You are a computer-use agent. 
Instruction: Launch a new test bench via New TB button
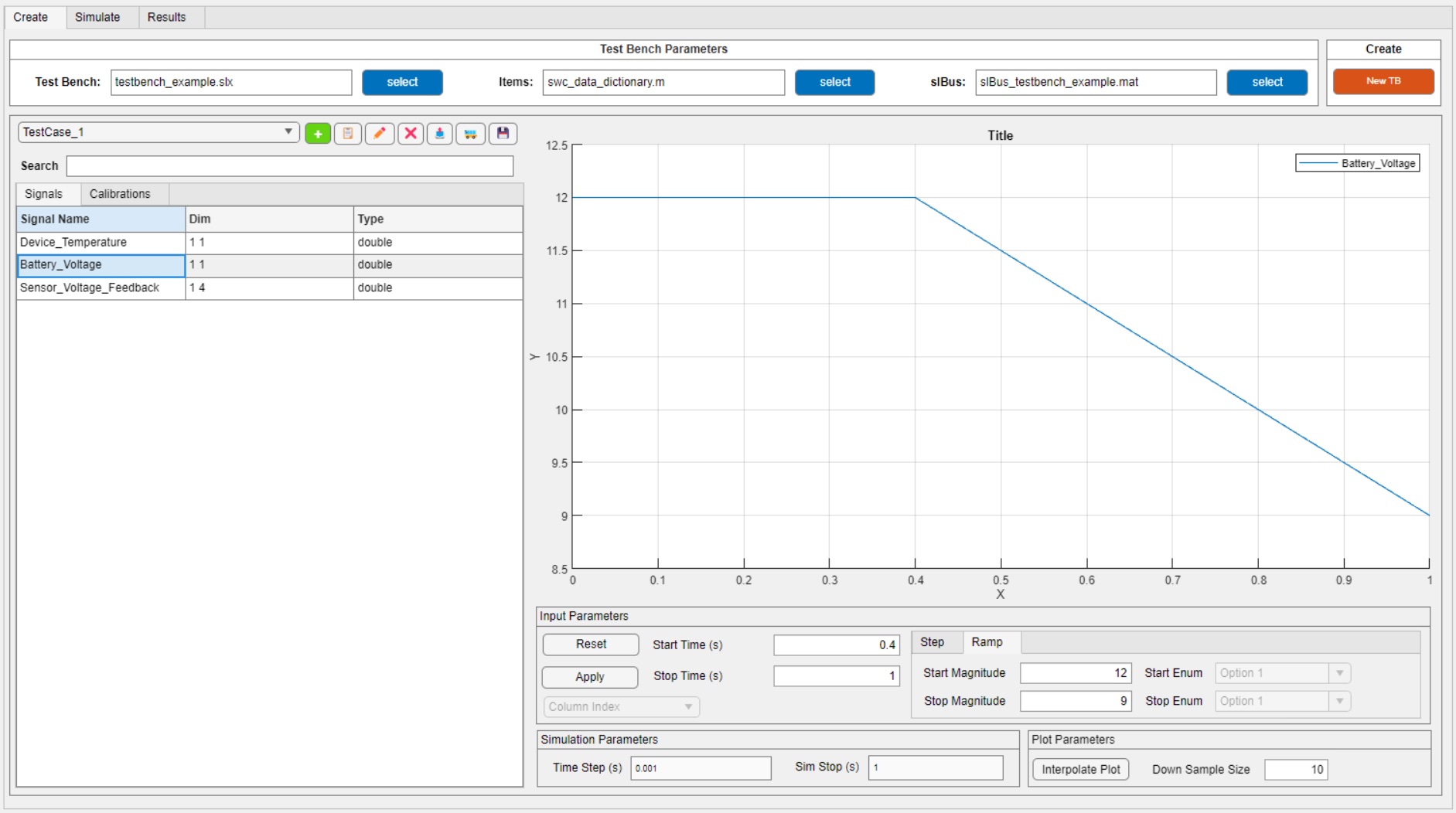coord(1383,81)
